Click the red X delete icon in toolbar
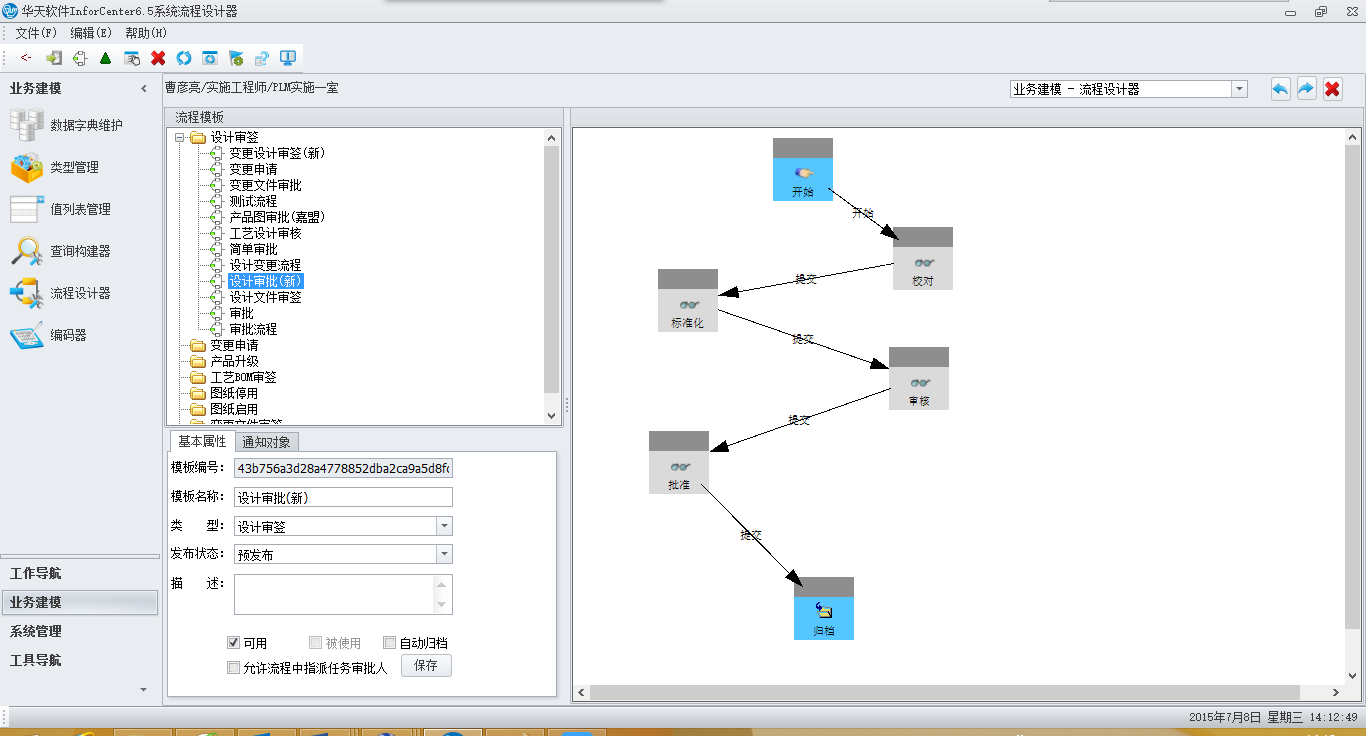The height and width of the screenshot is (736, 1366). tap(158, 58)
